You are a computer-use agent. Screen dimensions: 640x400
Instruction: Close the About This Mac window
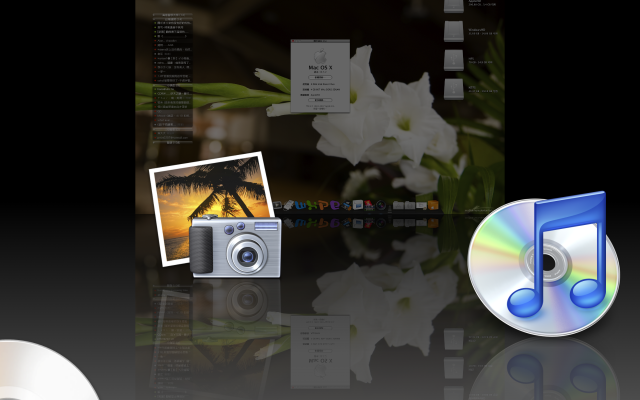point(293,41)
